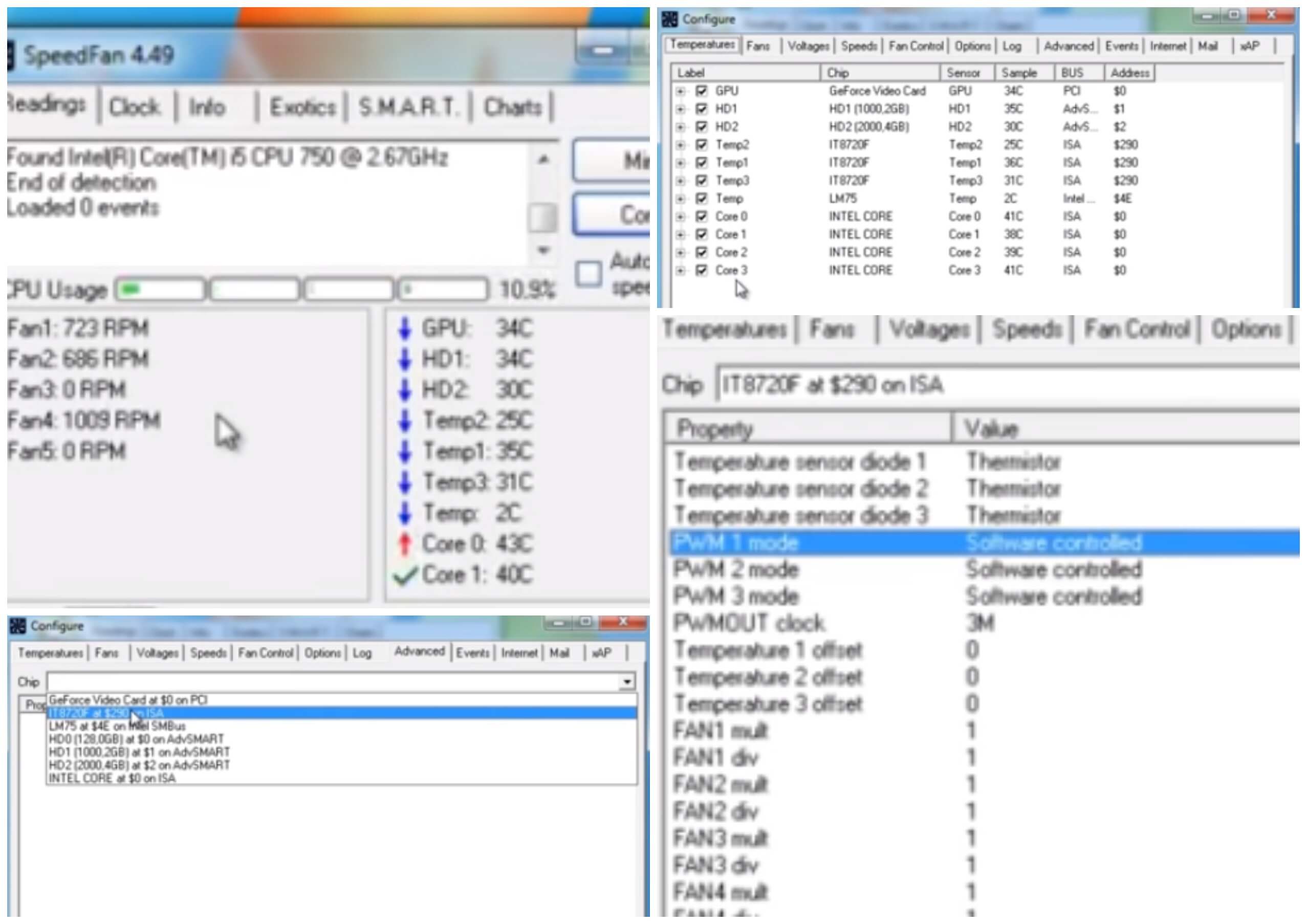Open Fan Control tab in the enlarged property panel
Viewport: 1307px width, 924px height.
tap(1137, 329)
